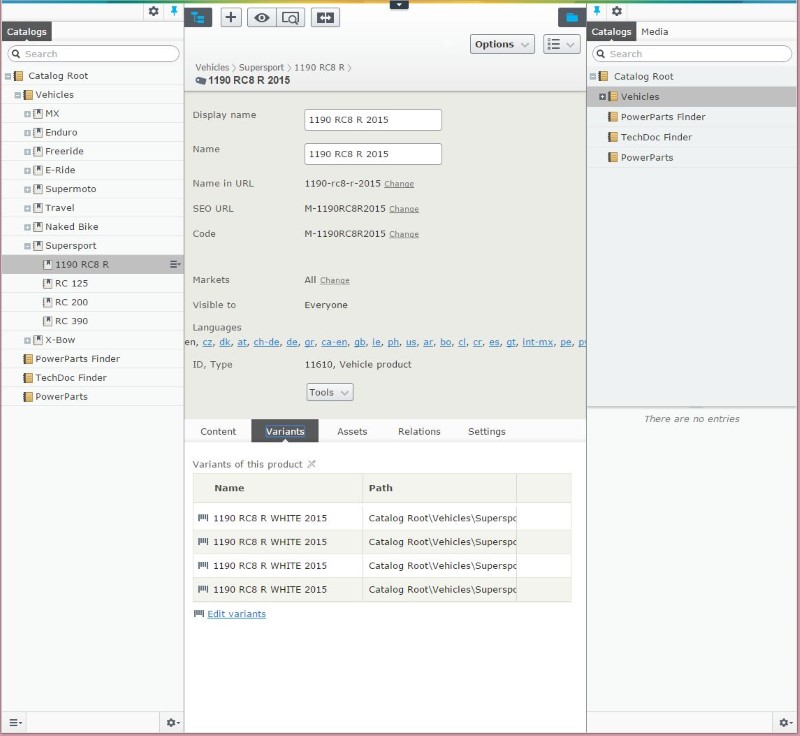Click right pane bottom gear icon
The width and height of the screenshot is (800, 736).
786,722
